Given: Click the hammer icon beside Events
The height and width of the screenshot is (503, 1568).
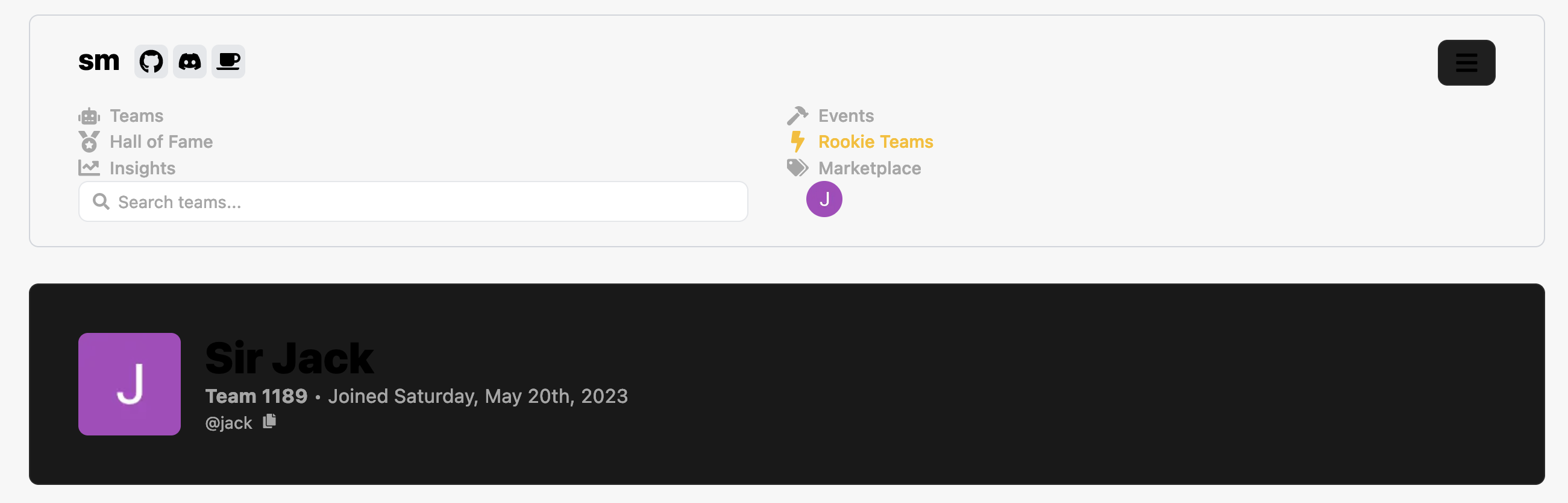Looking at the screenshot, I should tap(797, 116).
